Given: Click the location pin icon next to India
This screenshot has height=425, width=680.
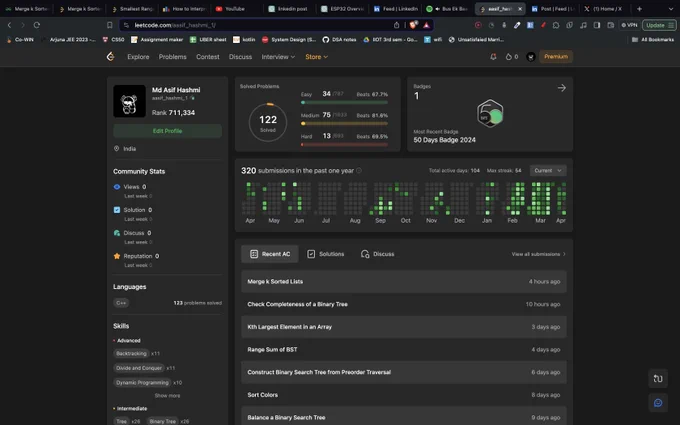Looking at the screenshot, I should pyautogui.click(x=116, y=148).
